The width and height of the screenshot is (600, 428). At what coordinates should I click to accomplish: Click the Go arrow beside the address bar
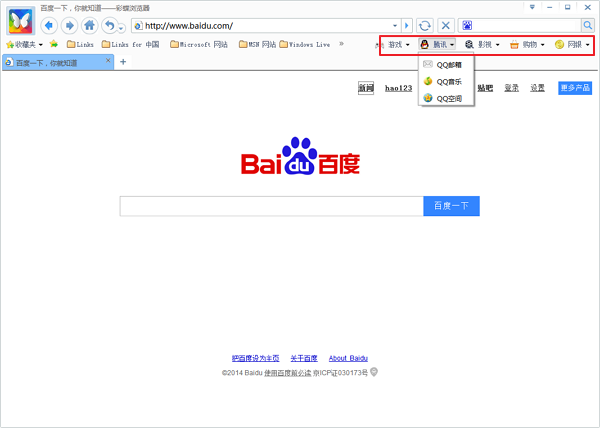coord(407,26)
